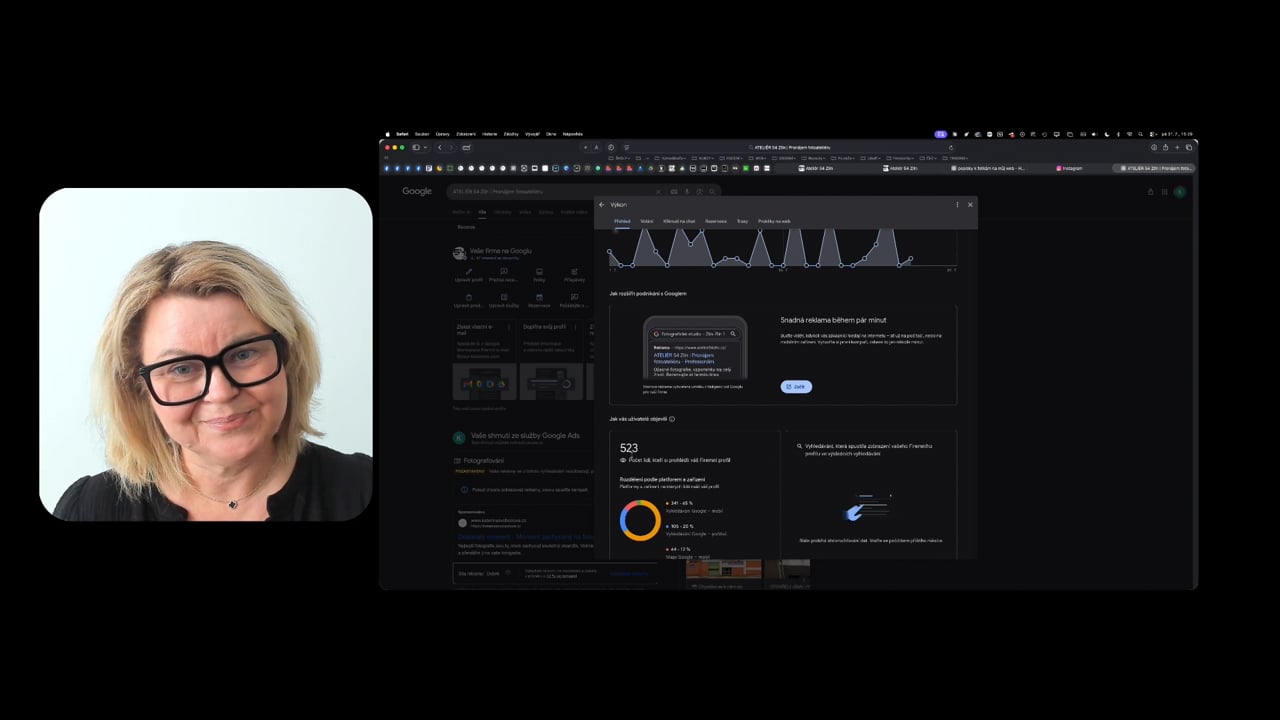The width and height of the screenshot is (1280, 720).
Task: Click the phone ad preview image
Action: (694, 347)
